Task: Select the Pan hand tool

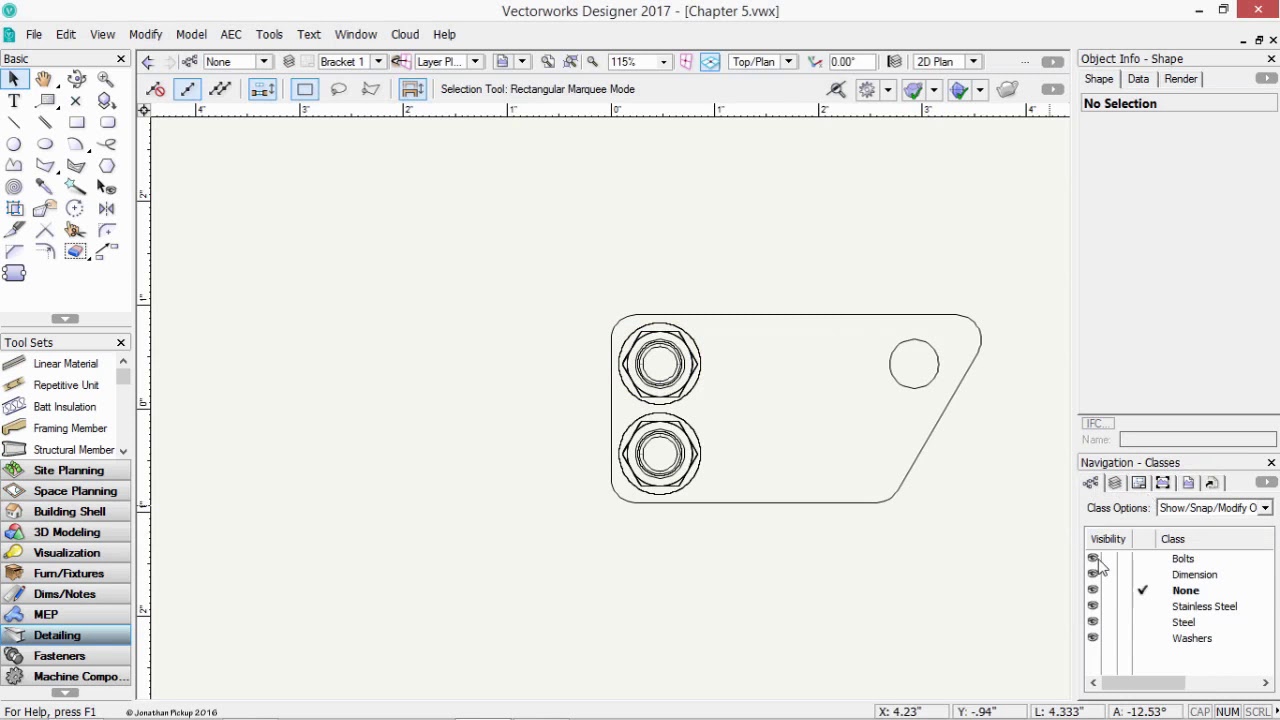Action: click(x=44, y=79)
